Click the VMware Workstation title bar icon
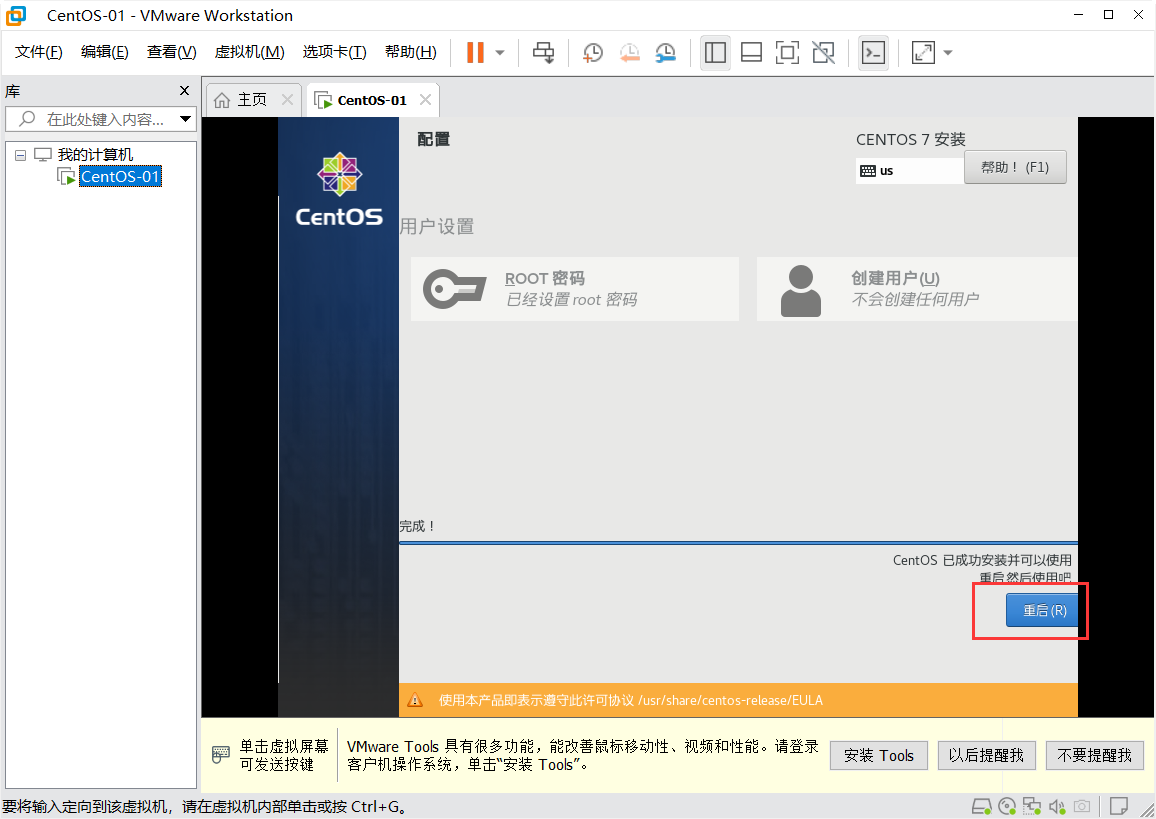 16,15
